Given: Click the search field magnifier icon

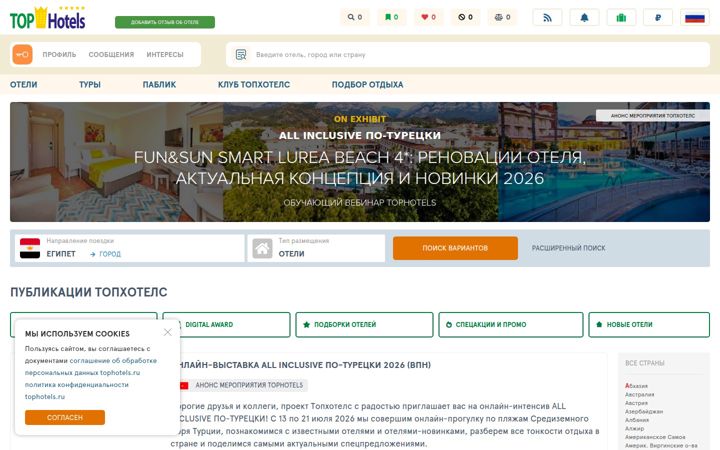Looking at the screenshot, I should pos(241,55).
